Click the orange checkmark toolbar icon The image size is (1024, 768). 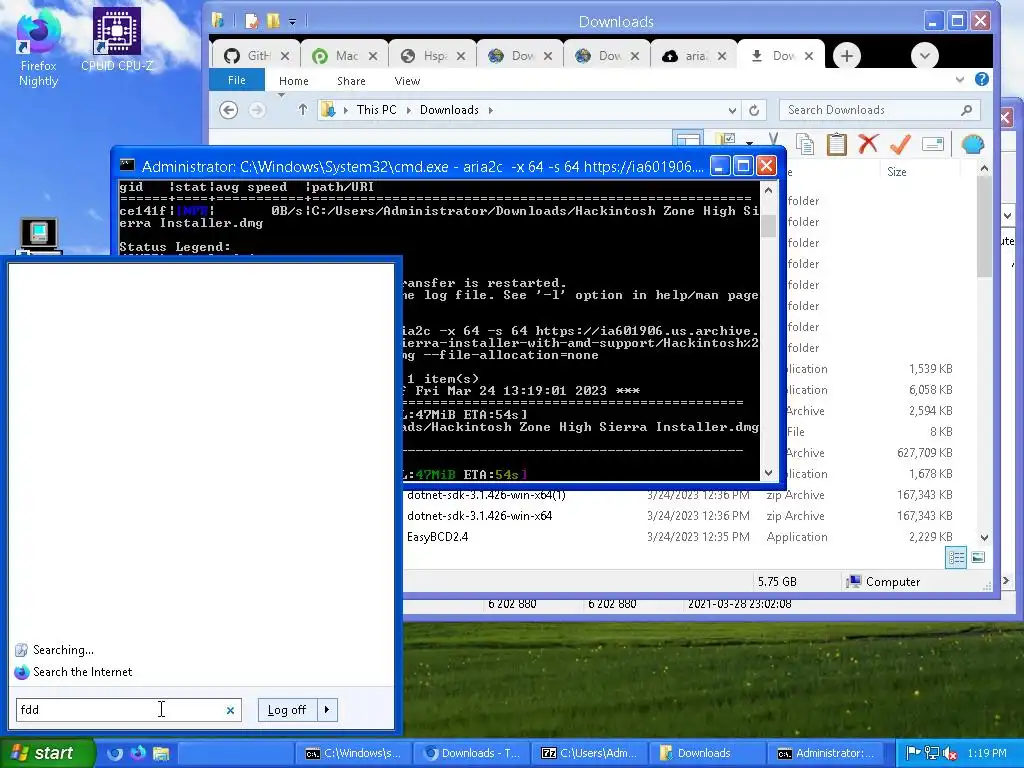(901, 144)
